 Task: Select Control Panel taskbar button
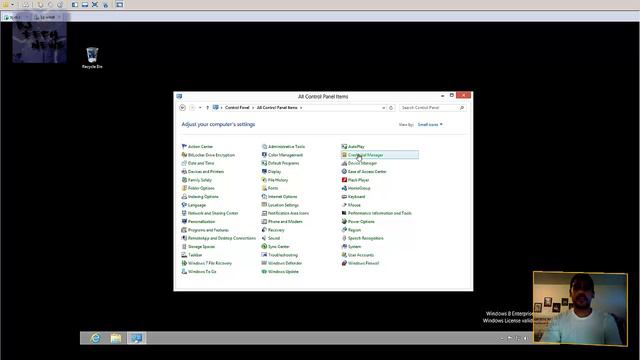coord(136,338)
